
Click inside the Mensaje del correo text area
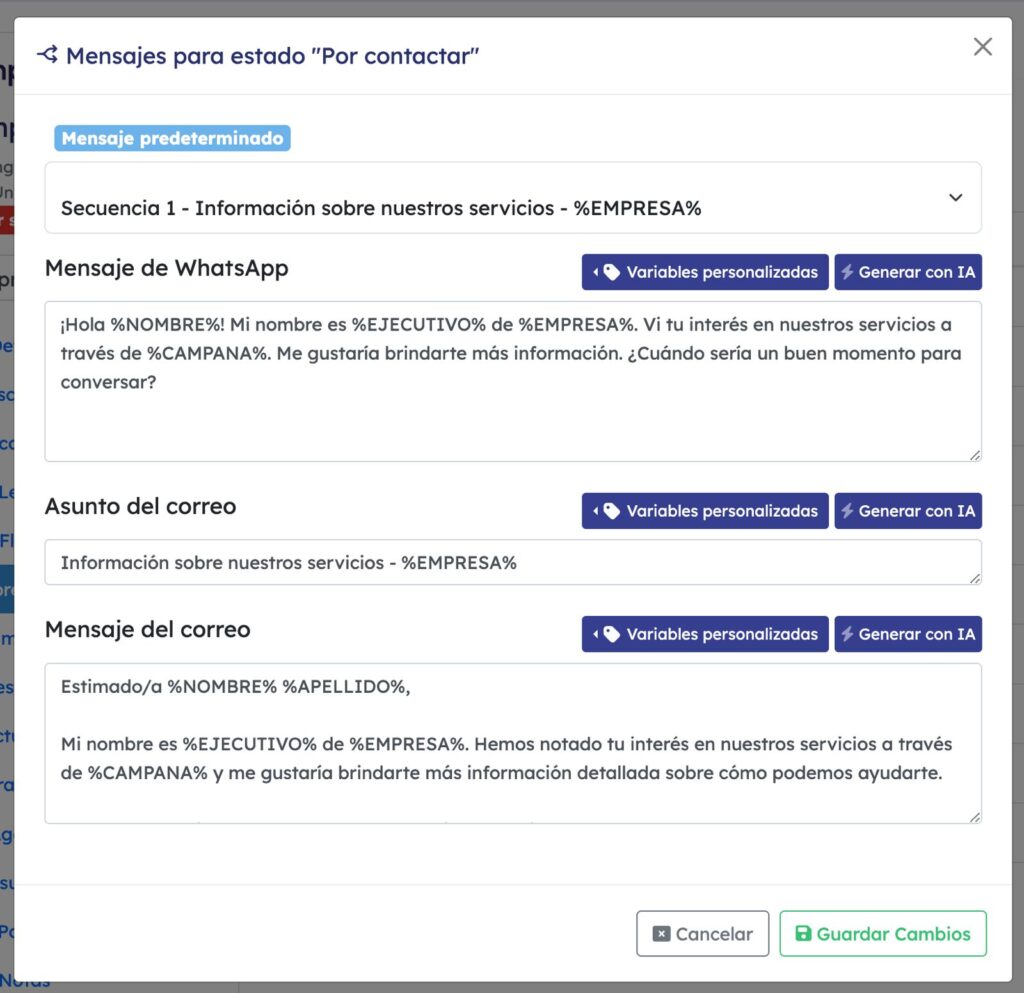[513, 743]
